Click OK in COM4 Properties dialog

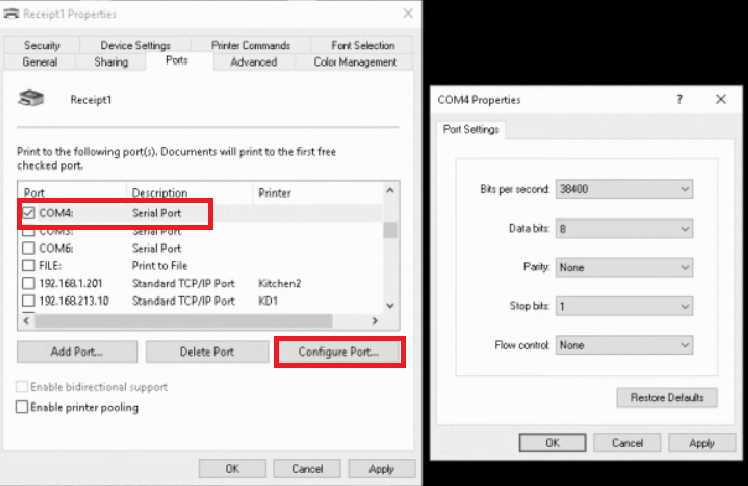pyautogui.click(x=552, y=443)
